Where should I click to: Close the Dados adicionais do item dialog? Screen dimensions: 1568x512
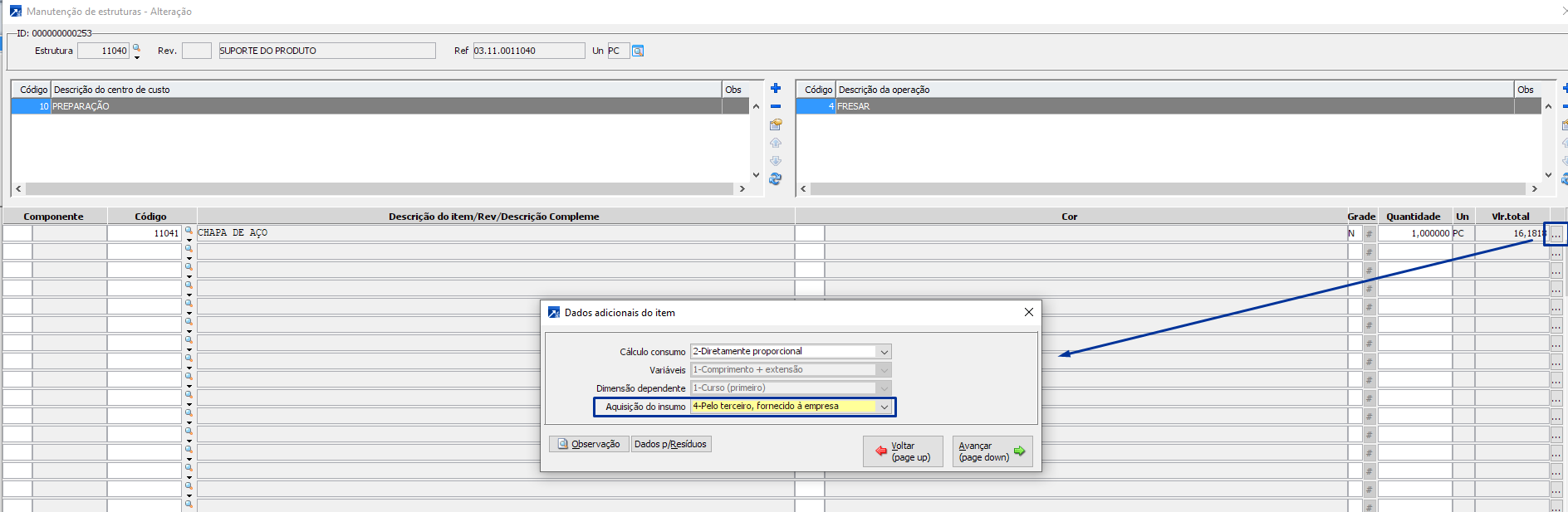(1029, 312)
